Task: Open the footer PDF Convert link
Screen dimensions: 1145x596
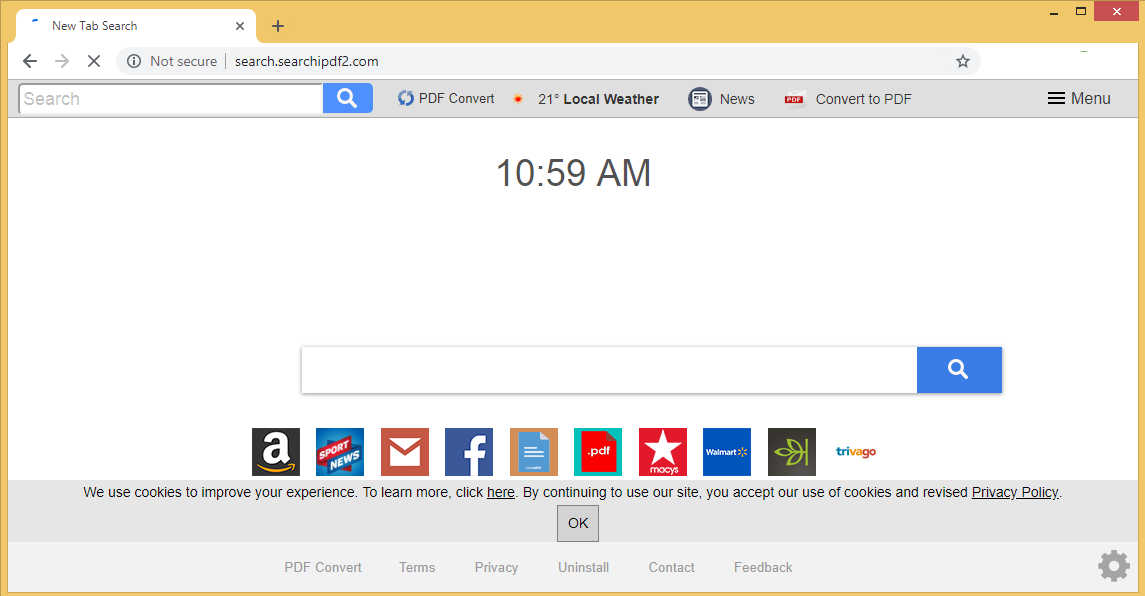Action: 323,568
